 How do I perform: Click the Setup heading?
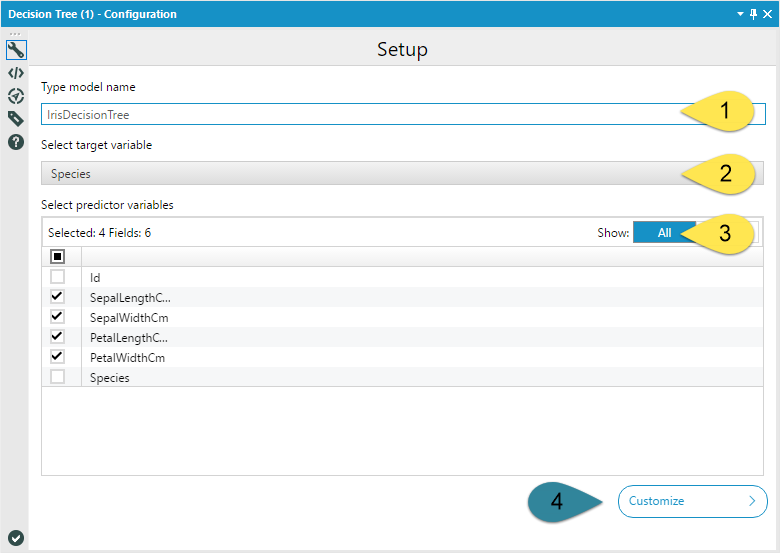tap(402, 49)
